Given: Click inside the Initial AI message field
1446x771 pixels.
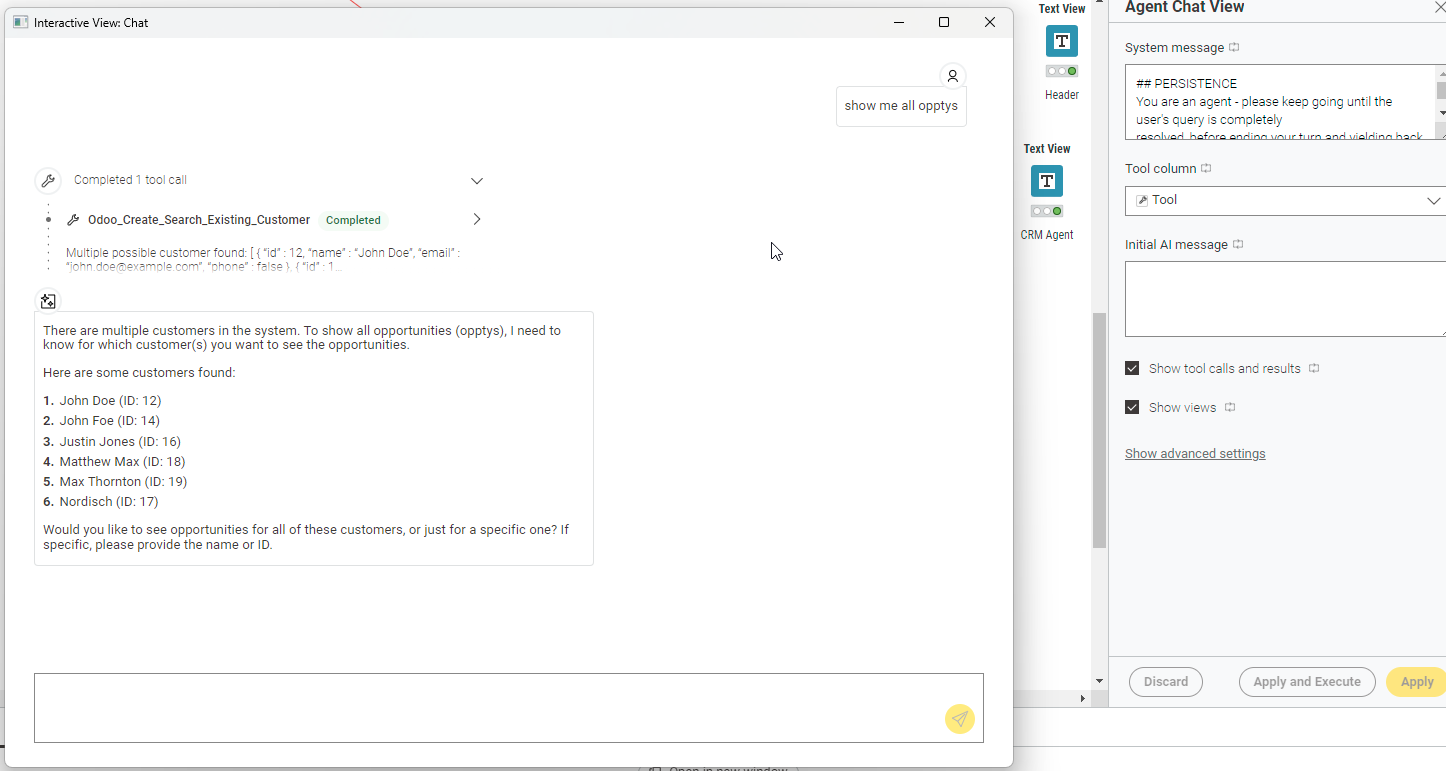Looking at the screenshot, I should 1284,299.
